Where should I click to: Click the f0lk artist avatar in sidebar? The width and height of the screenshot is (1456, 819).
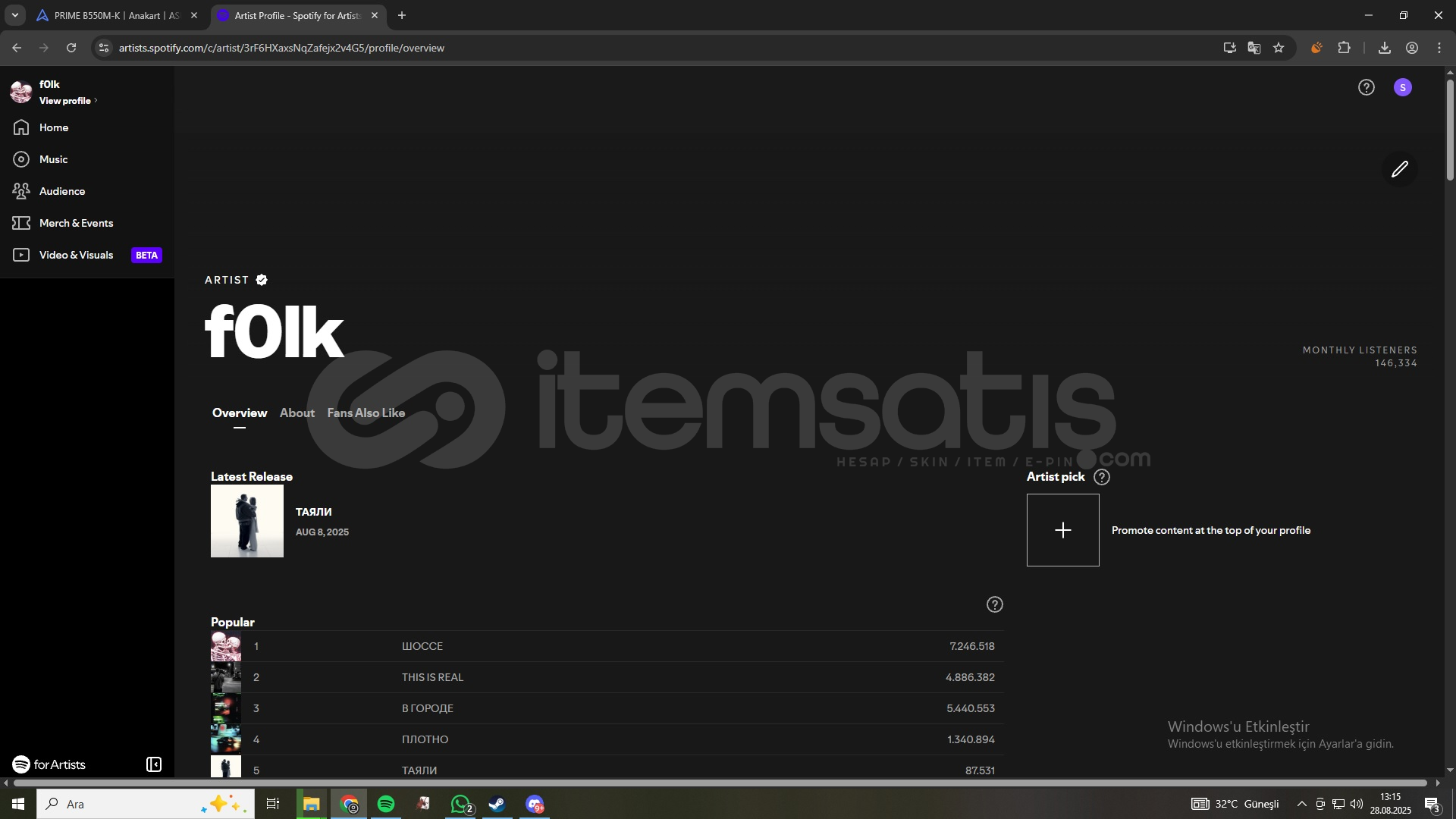point(21,92)
